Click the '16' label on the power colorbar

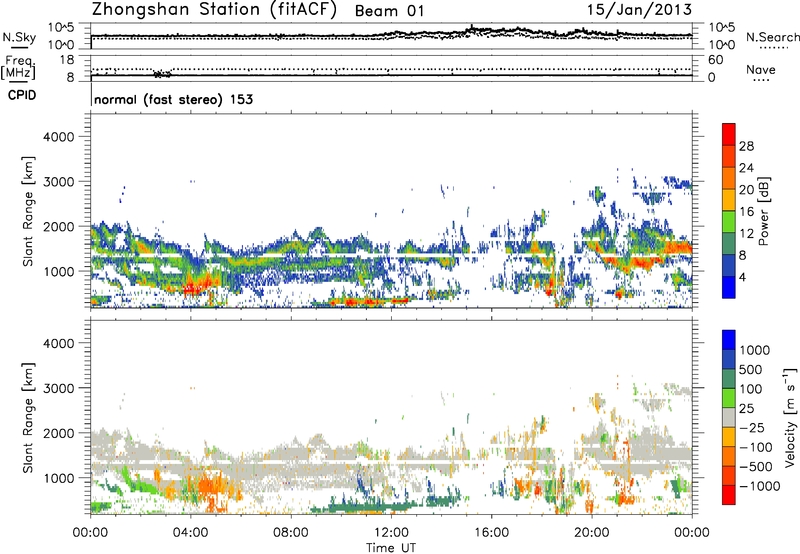(746, 212)
